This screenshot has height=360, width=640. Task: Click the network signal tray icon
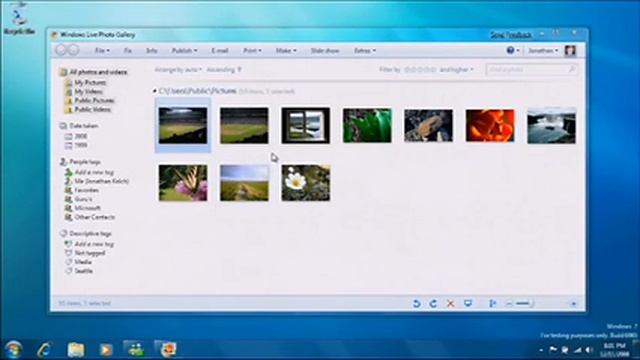tap(577, 349)
